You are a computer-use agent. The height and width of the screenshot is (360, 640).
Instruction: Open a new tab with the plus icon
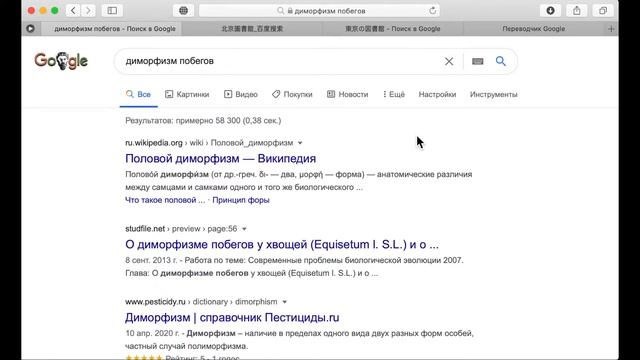click(611, 29)
